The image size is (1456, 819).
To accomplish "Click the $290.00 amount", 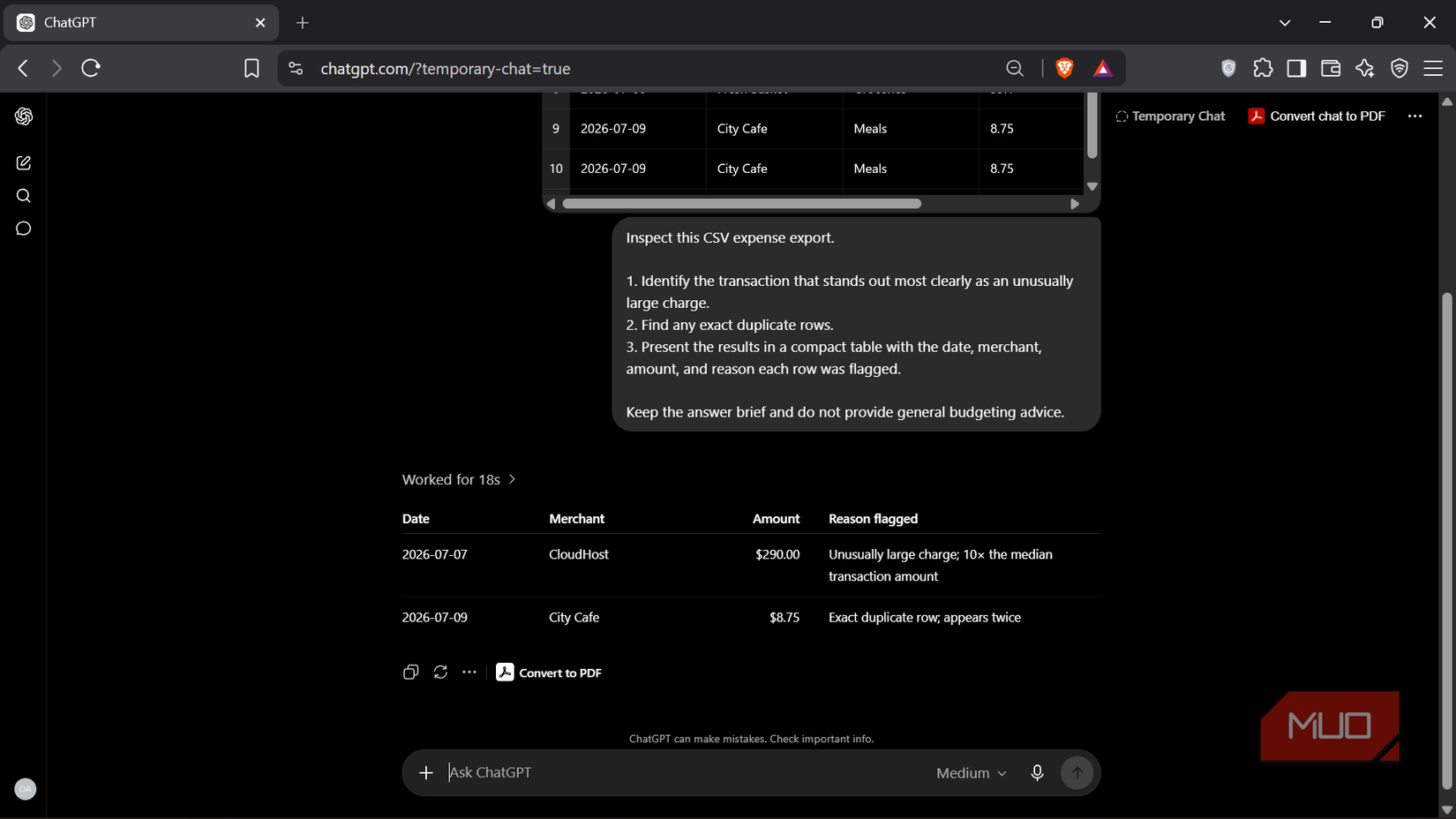I will tap(777, 554).
